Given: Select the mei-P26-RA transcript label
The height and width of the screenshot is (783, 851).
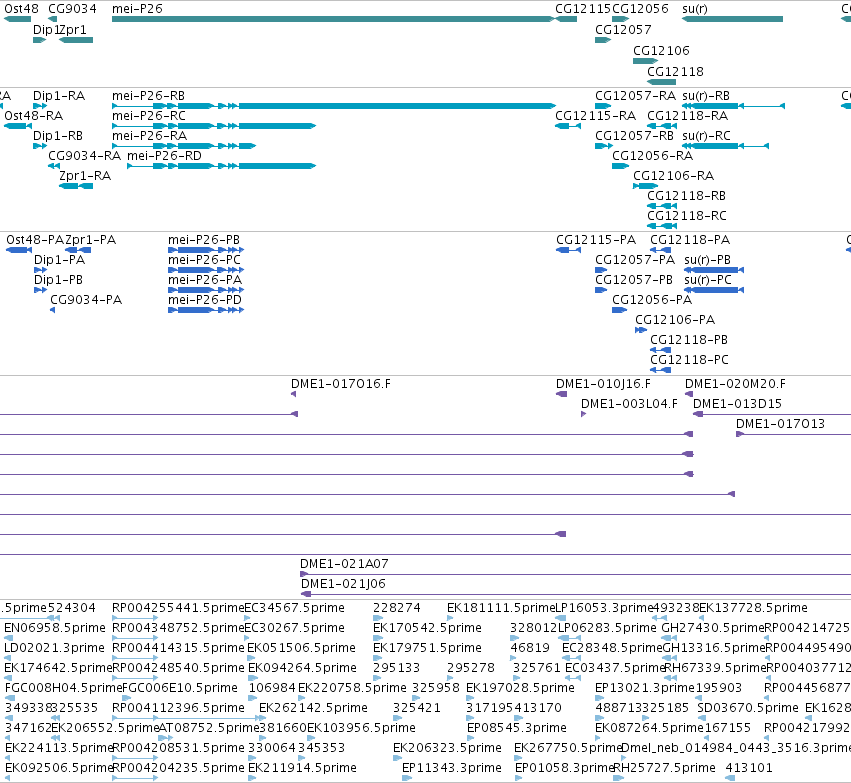Looking at the screenshot, I should click(149, 136).
